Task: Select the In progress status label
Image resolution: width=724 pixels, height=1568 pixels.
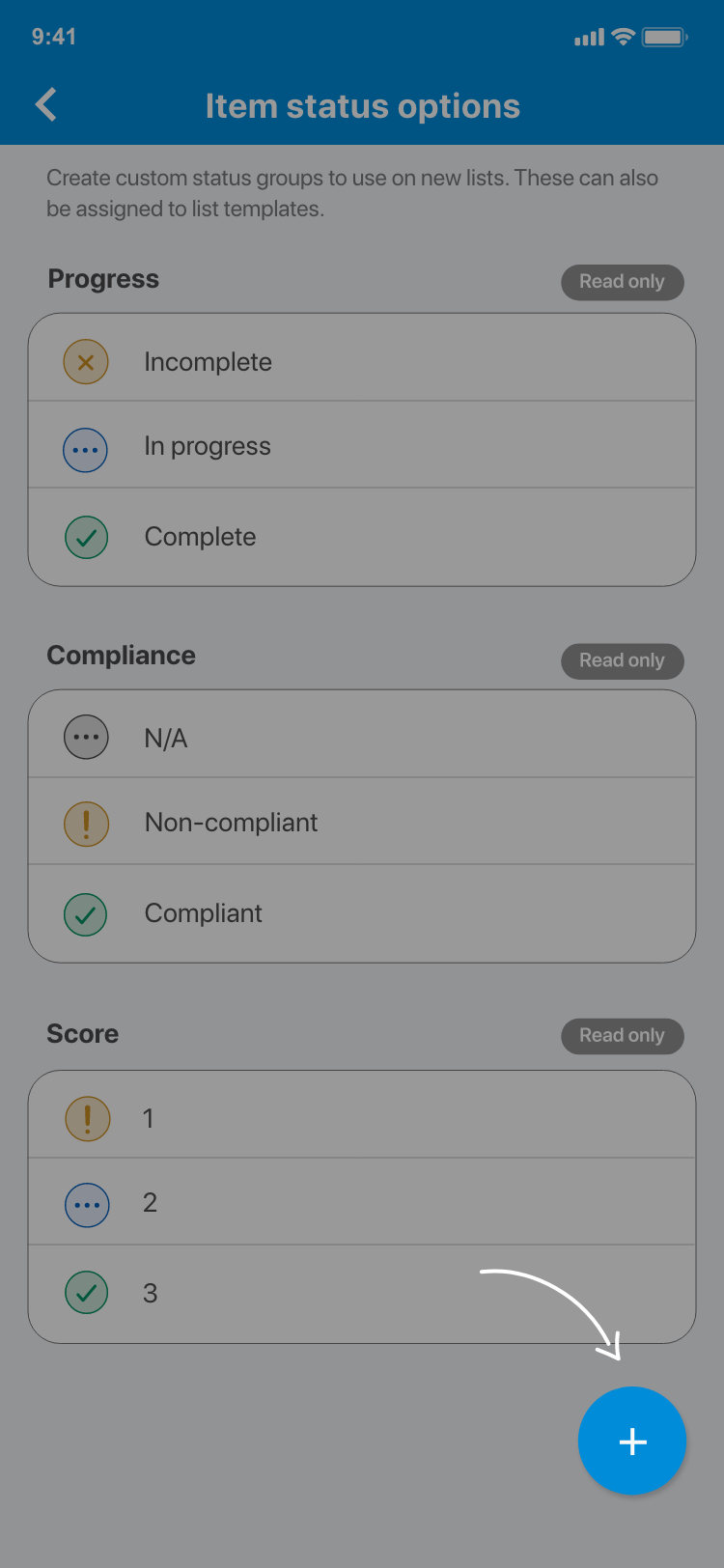Action: (x=208, y=446)
